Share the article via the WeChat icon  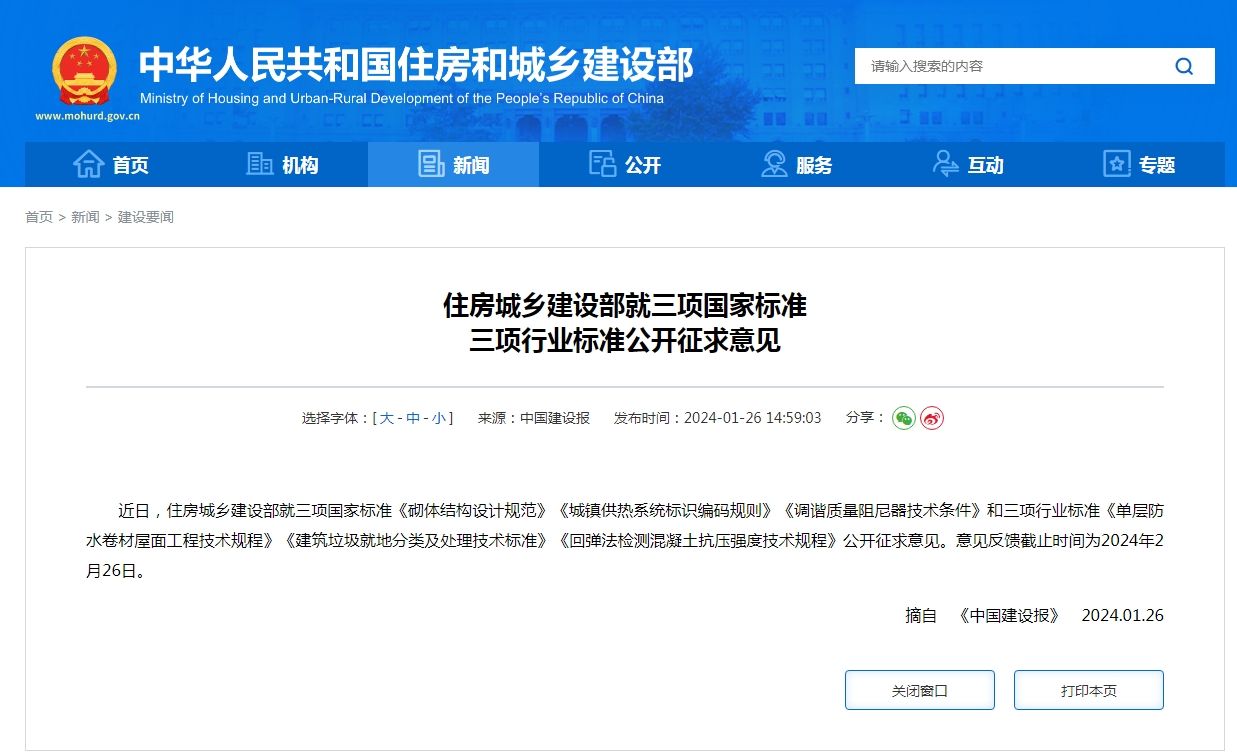pos(903,419)
